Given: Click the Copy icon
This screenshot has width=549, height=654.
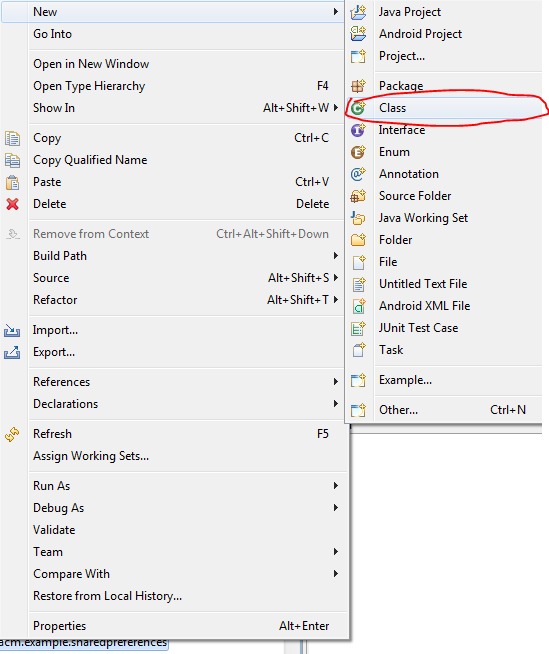Looking at the screenshot, I should (x=12, y=138).
